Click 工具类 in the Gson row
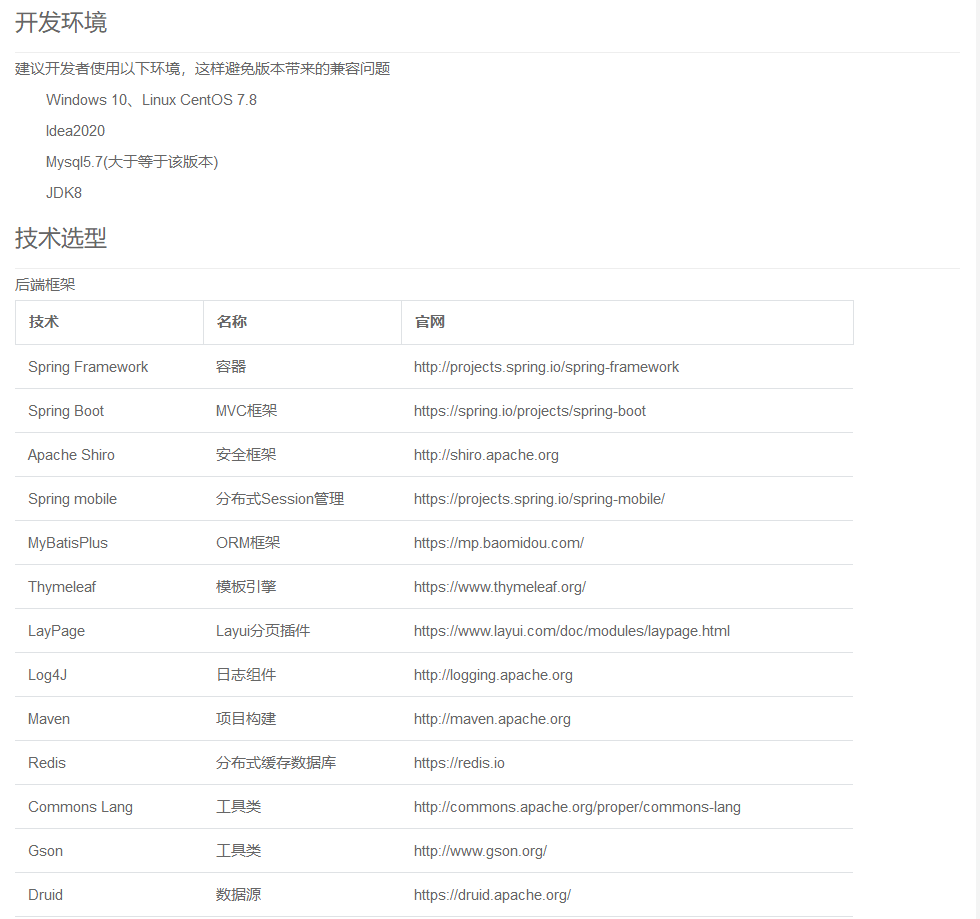Image resolution: width=980 pixels, height=919 pixels. (239, 851)
